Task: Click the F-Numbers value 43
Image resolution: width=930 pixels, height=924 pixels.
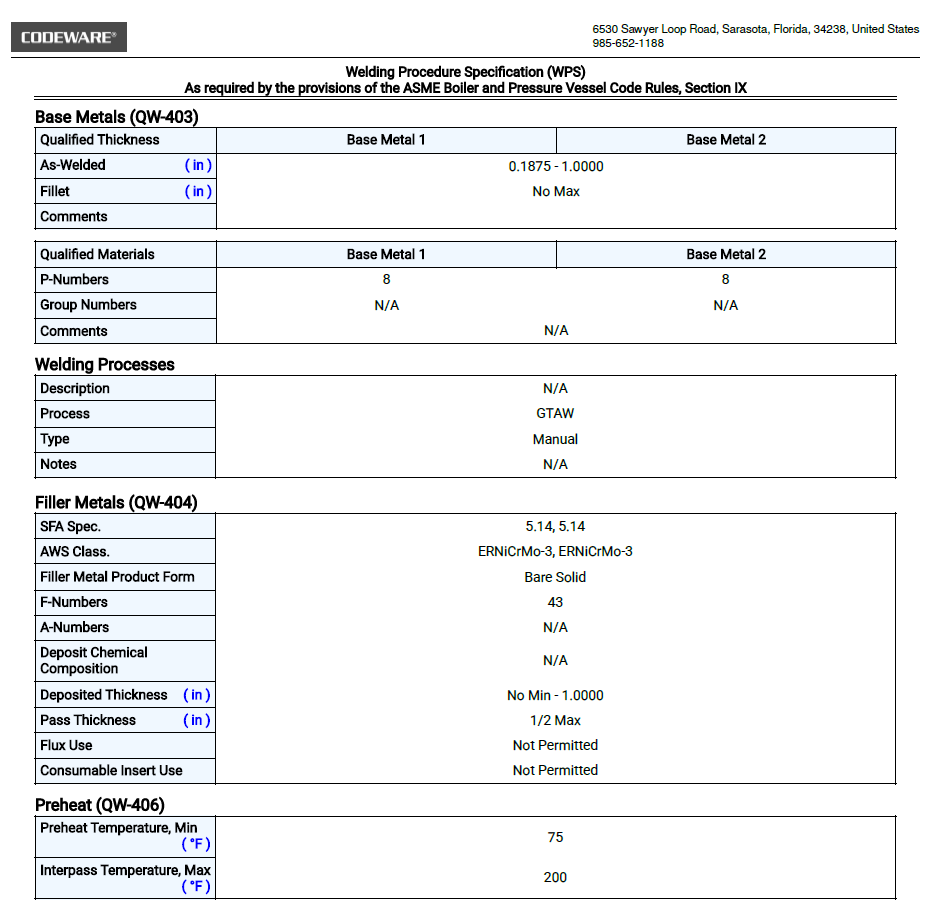Action: click(555, 602)
